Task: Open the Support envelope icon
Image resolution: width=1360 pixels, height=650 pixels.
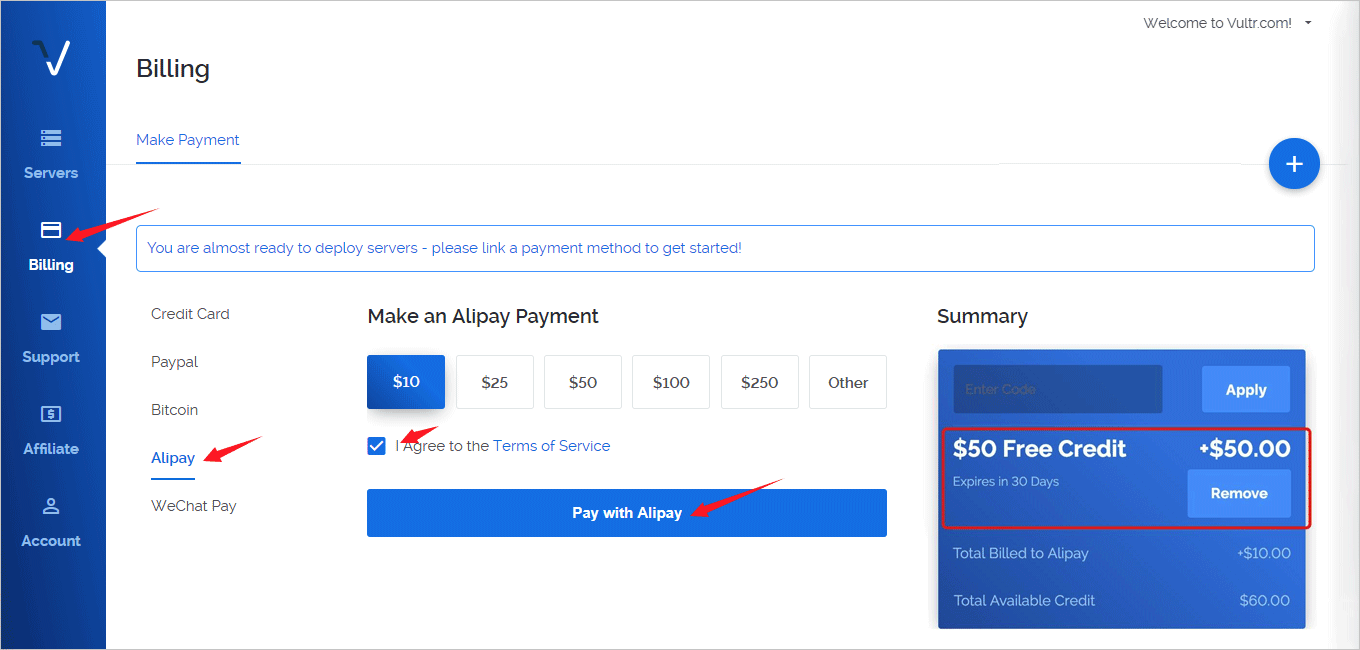Action: (x=51, y=322)
